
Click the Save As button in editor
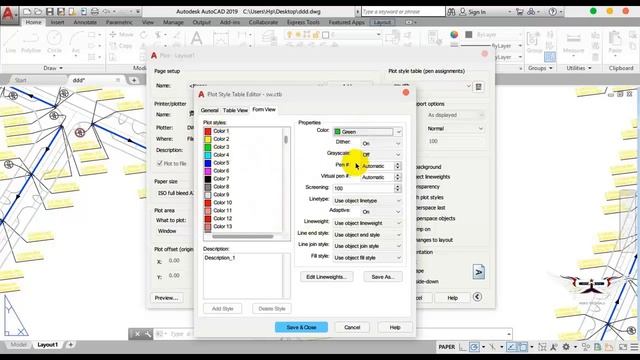[382, 277]
